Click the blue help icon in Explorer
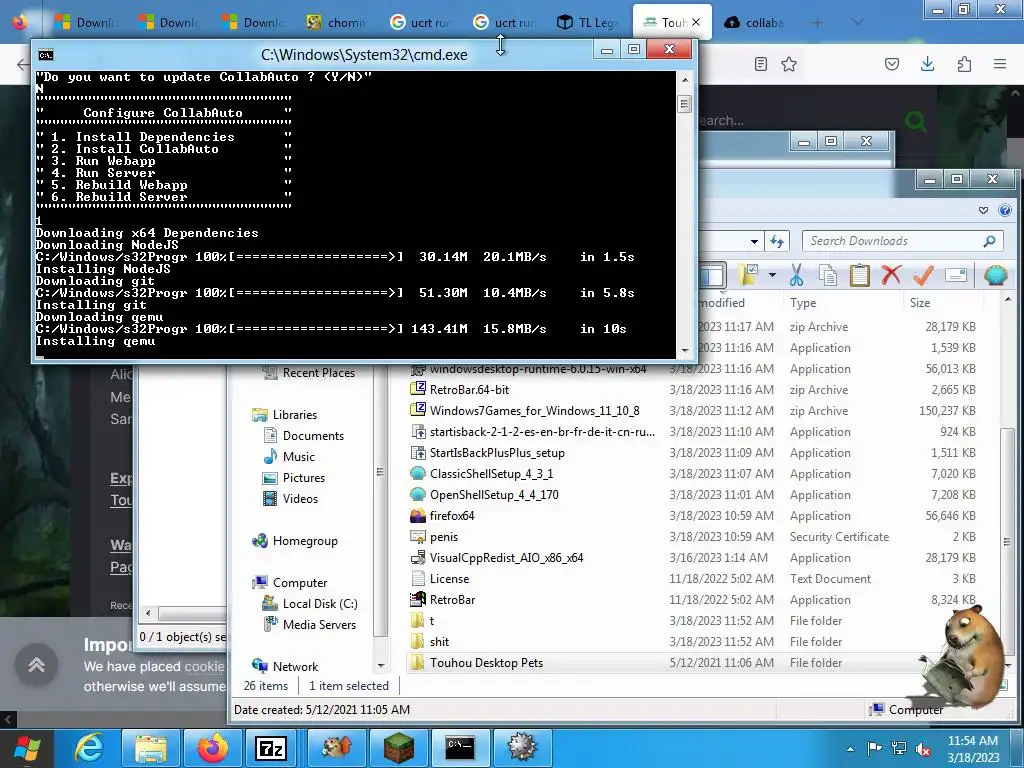The height and width of the screenshot is (768, 1024). (x=1005, y=210)
